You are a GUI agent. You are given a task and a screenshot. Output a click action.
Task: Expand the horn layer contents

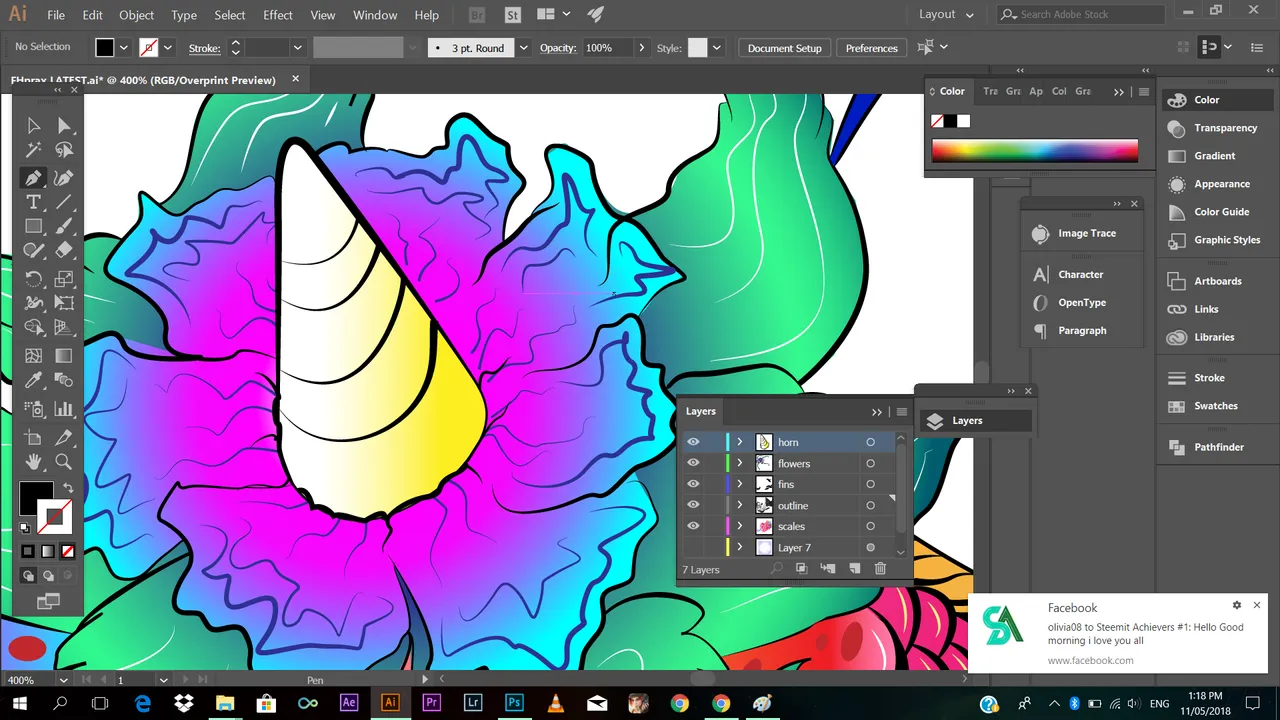[740, 442]
